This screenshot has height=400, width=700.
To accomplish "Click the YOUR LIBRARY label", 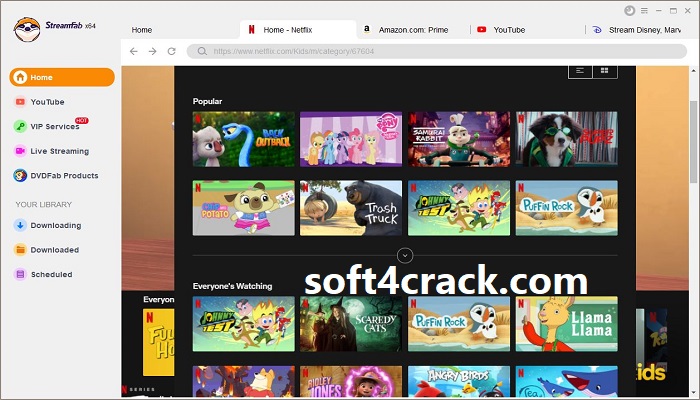I will [x=44, y=204].
